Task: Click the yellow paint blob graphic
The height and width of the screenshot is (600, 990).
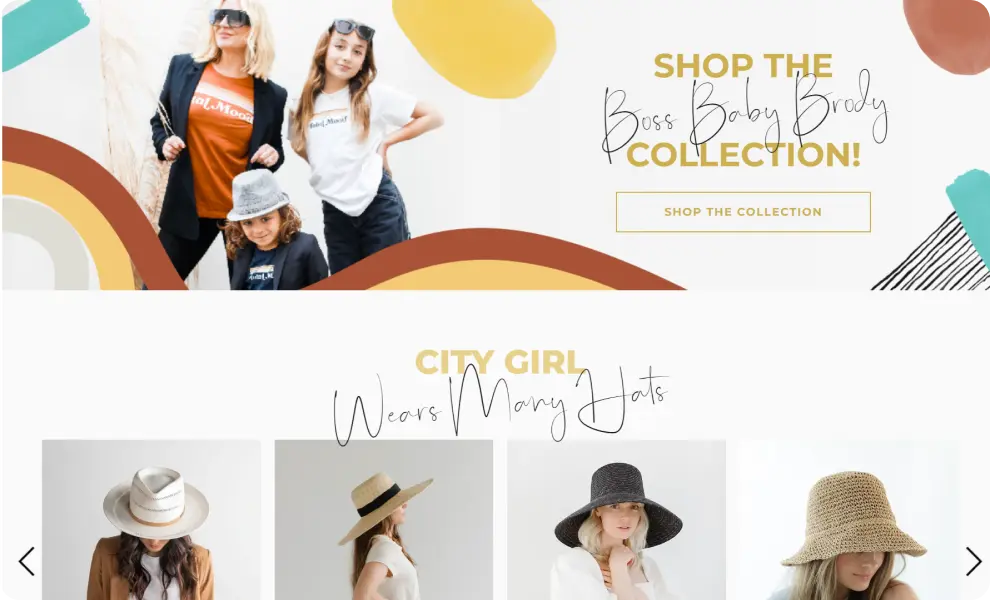Action: coord(475,47)
